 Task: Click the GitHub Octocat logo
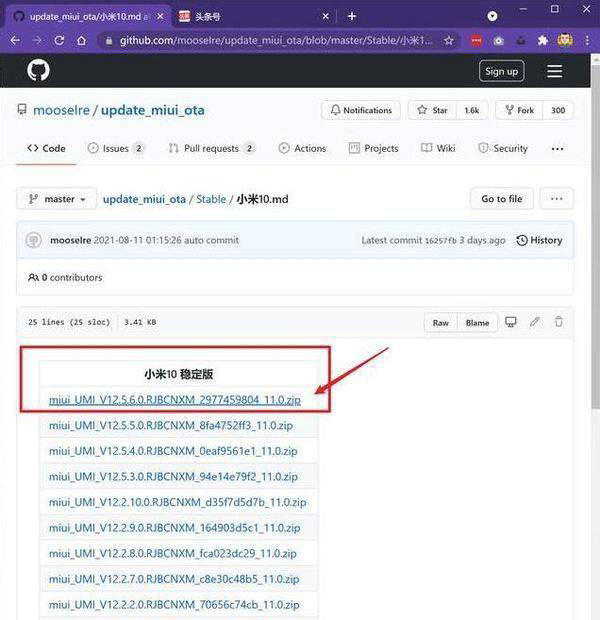pyautogui.click(x=37, y=70)
